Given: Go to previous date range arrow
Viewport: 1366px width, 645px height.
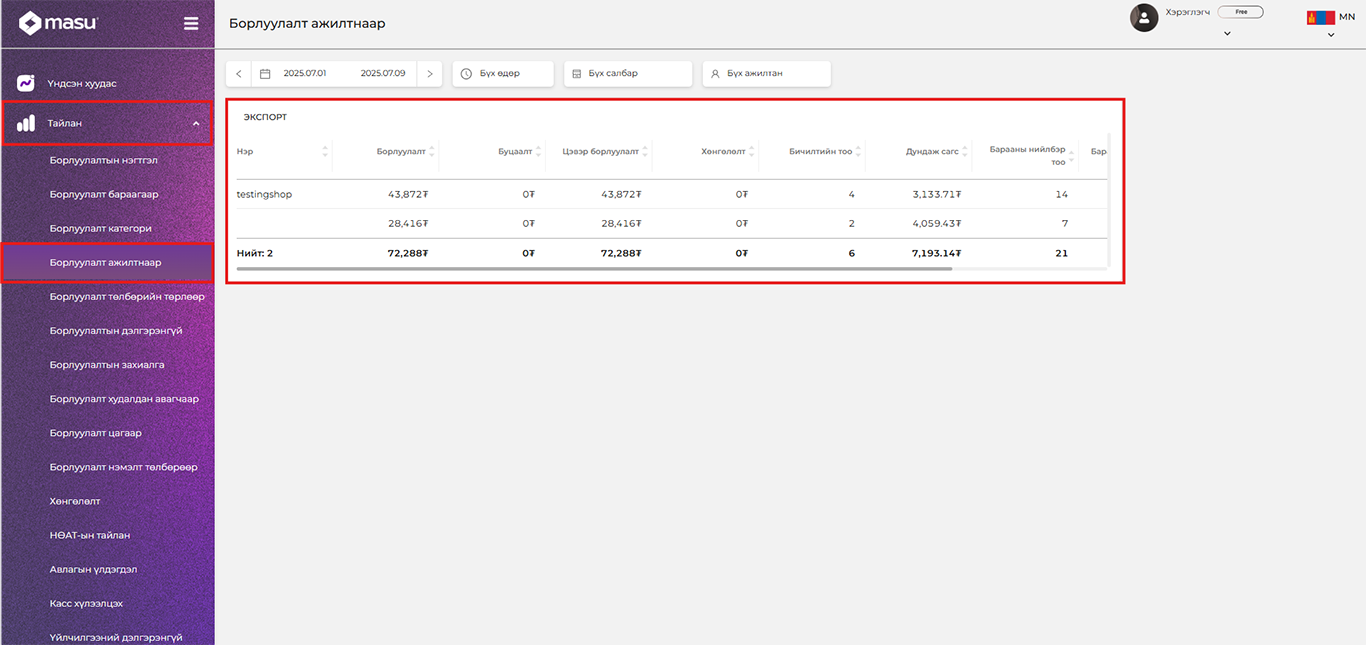Looking at the screenshot, I should click(239, 74).
